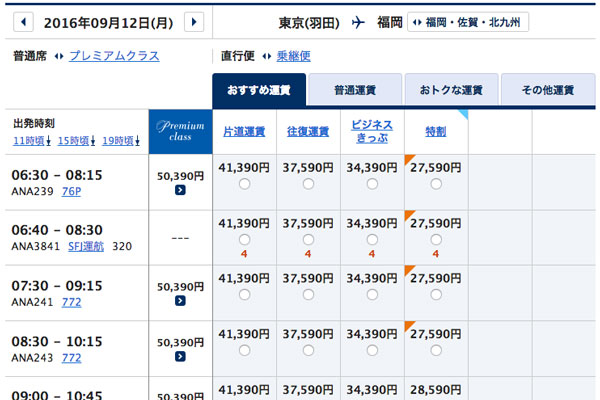
Task: Click 50,390円 Premium price for ANA243
Action: pos(181,343)
